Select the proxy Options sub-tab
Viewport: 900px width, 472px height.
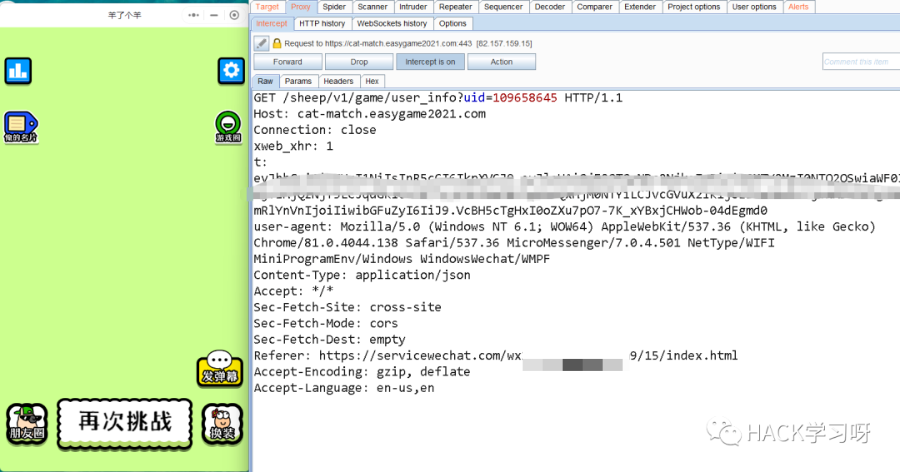pyautogui.click(x=453, y=24)
